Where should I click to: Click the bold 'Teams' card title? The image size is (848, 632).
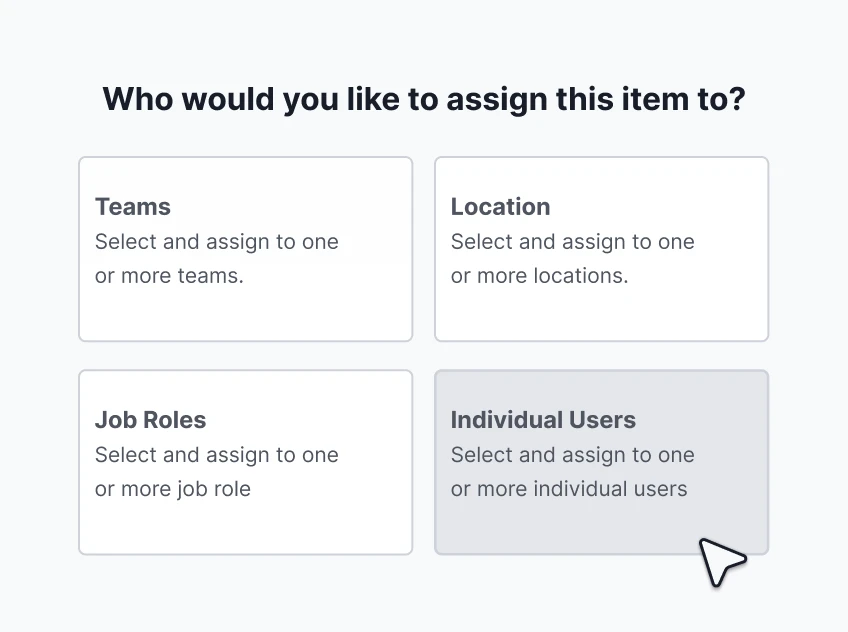coord(133,207)
